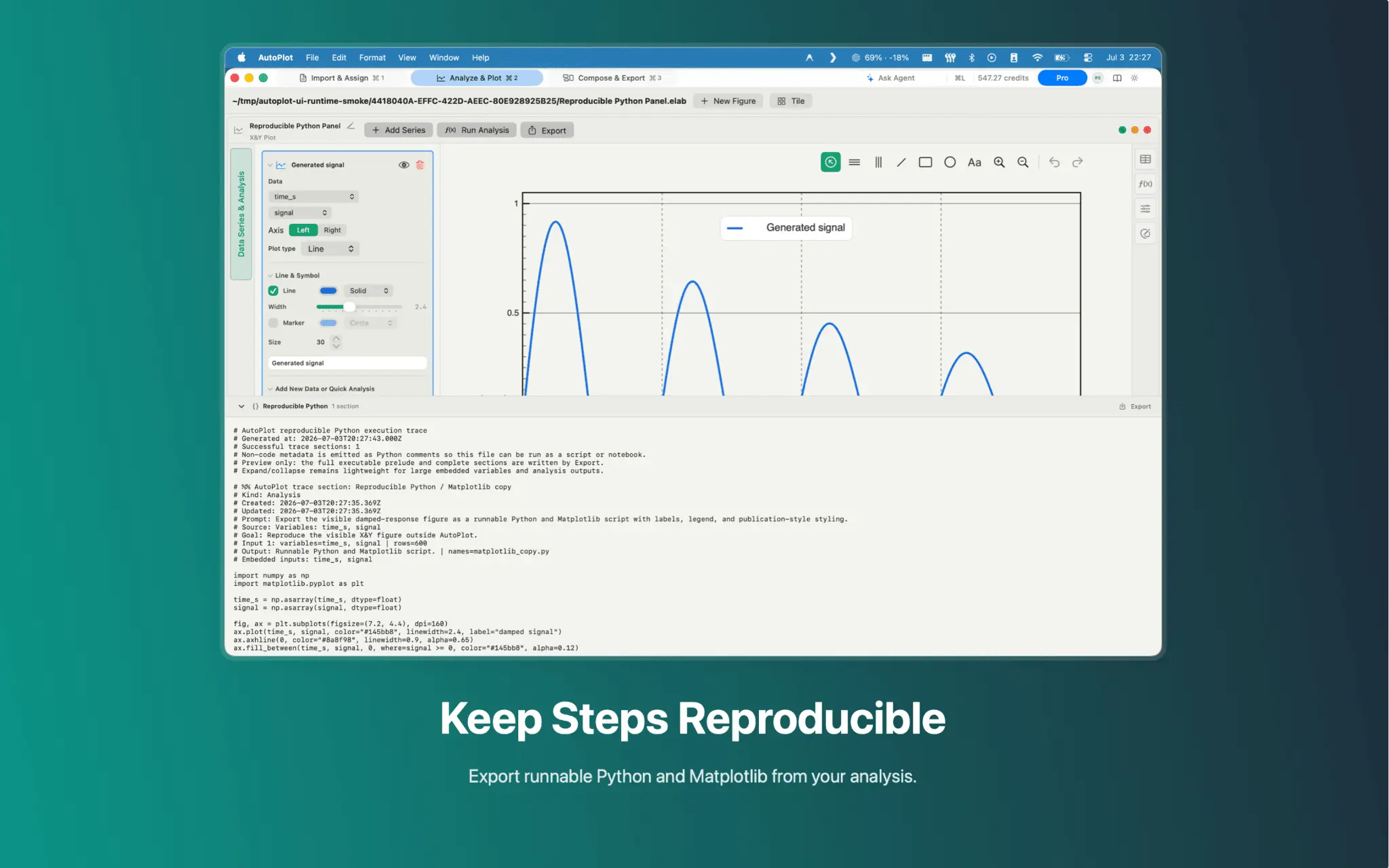Click the zoom in magnifier
The image size is (1389, 868).
(x=999, y=162)
